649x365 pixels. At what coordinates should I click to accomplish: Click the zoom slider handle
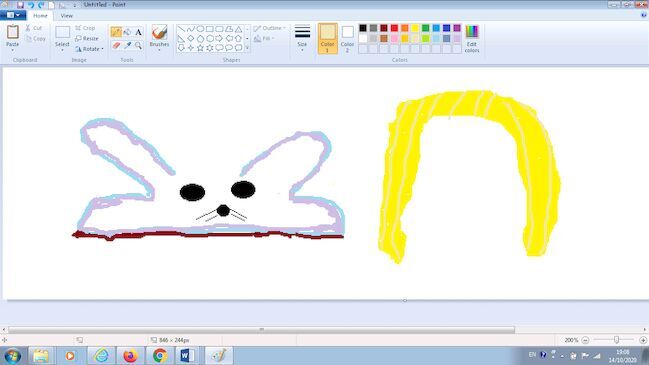point(616,340)
